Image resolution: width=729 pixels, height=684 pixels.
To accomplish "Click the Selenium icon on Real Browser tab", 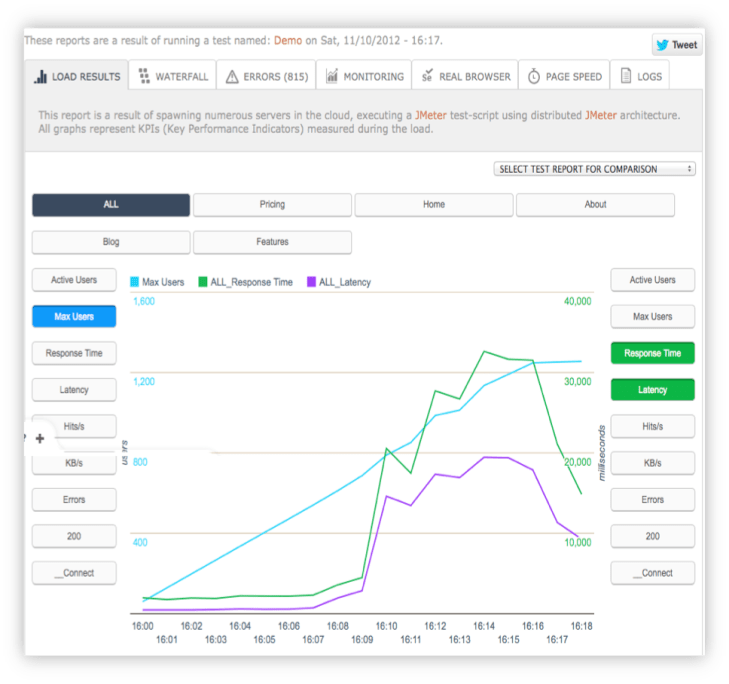I will [x=427, y=77].
